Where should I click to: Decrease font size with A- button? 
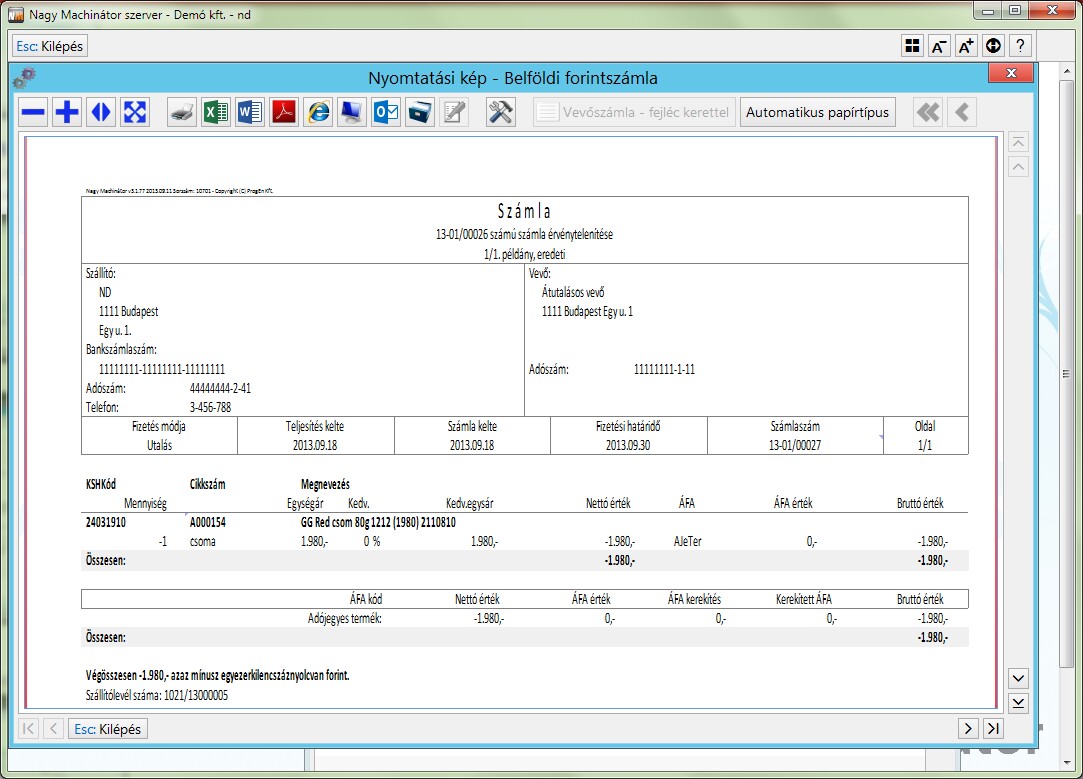(939, 46)
